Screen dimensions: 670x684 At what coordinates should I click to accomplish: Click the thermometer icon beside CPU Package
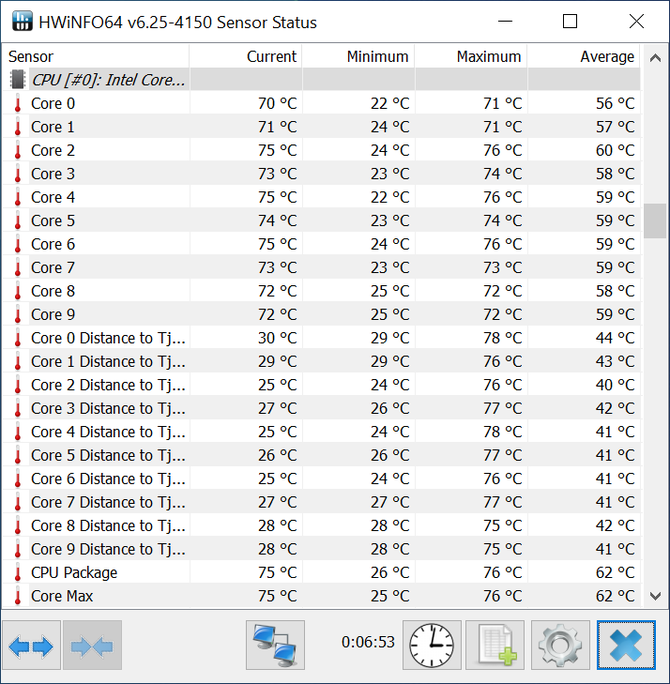[x=17, y=572]
